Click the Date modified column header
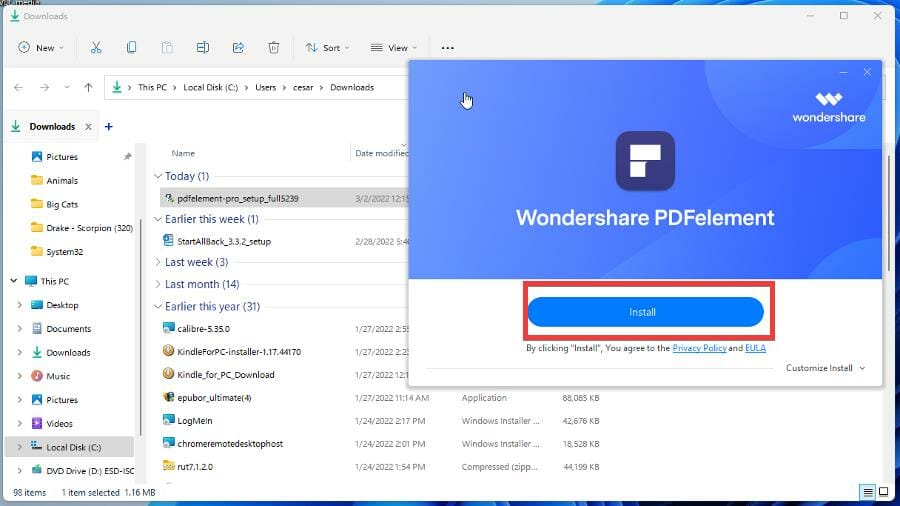Image resolution: width=900 pixels, height=506 pixels. pyautogui.click(x=381, y=153)
